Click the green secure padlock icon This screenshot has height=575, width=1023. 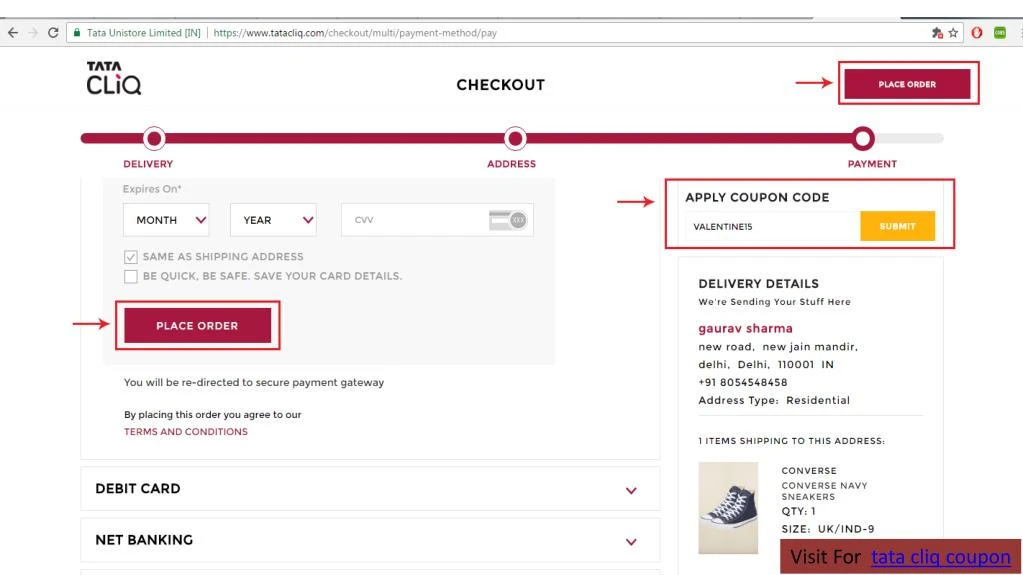pos(77,33)
